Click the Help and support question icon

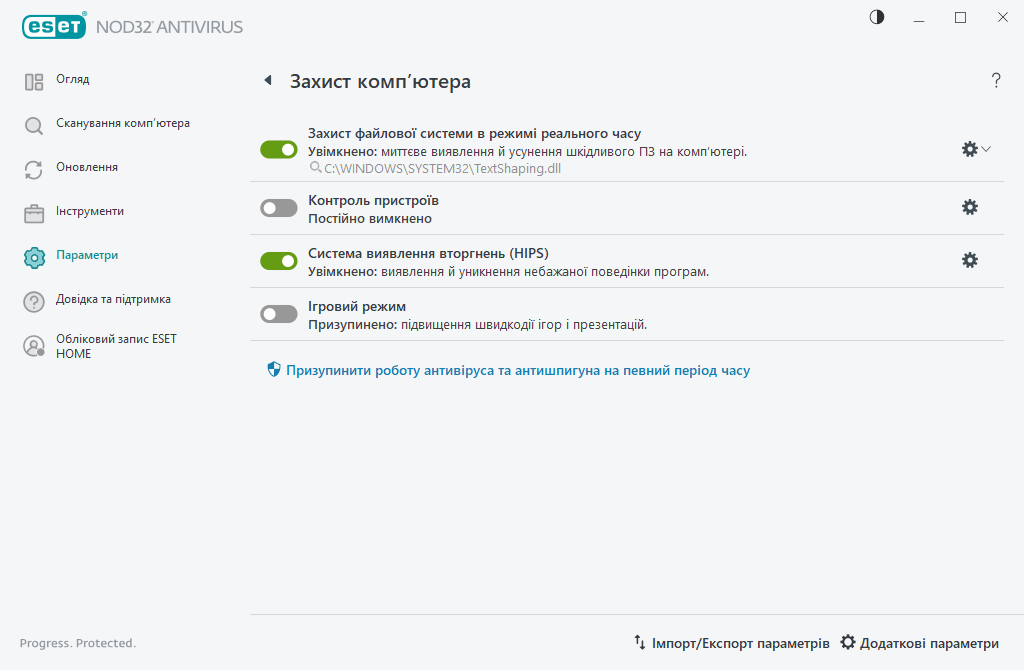click(x=34, y=302)
